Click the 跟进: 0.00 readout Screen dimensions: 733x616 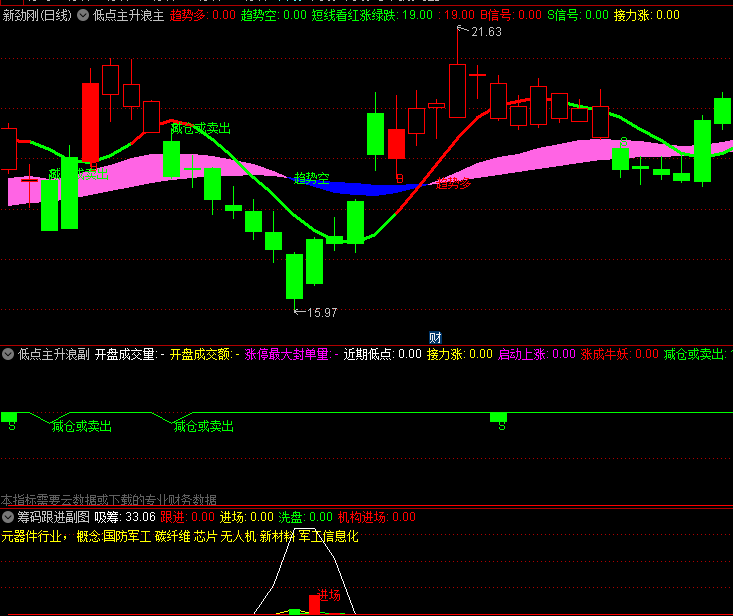[187, 517]
